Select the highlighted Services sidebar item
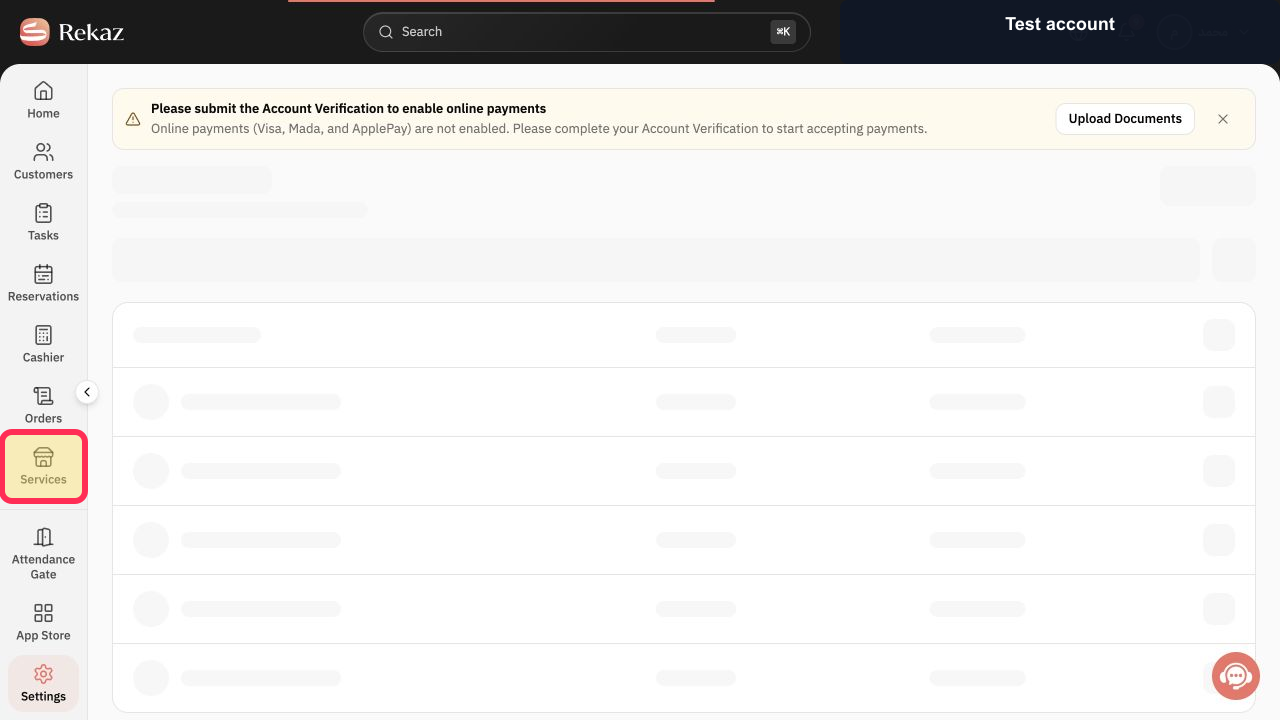Image resolution: width=1280 pixels, height=720 pixels. point(43,466)
